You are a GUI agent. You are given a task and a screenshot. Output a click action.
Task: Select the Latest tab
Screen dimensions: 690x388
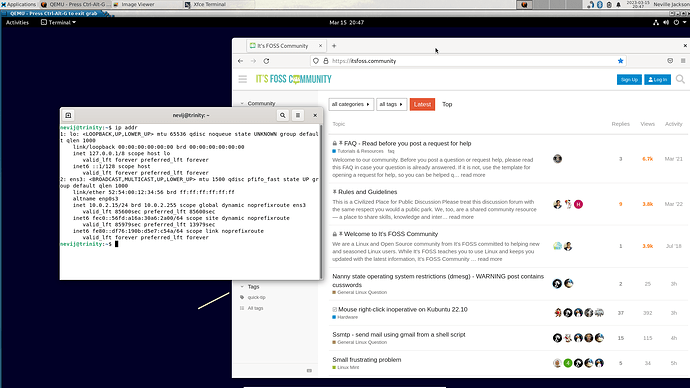click(x=422, y=104)
